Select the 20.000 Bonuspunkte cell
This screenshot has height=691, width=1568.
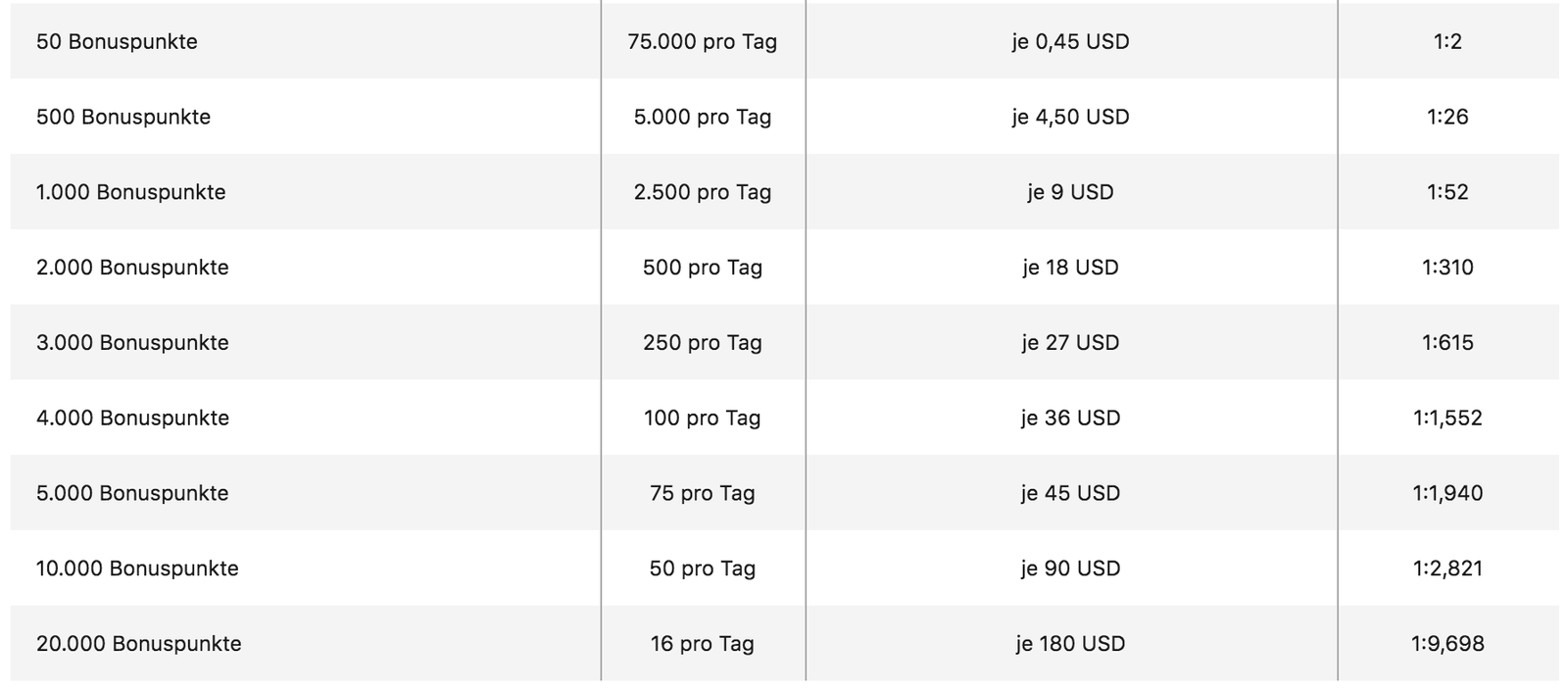point(139,644)
